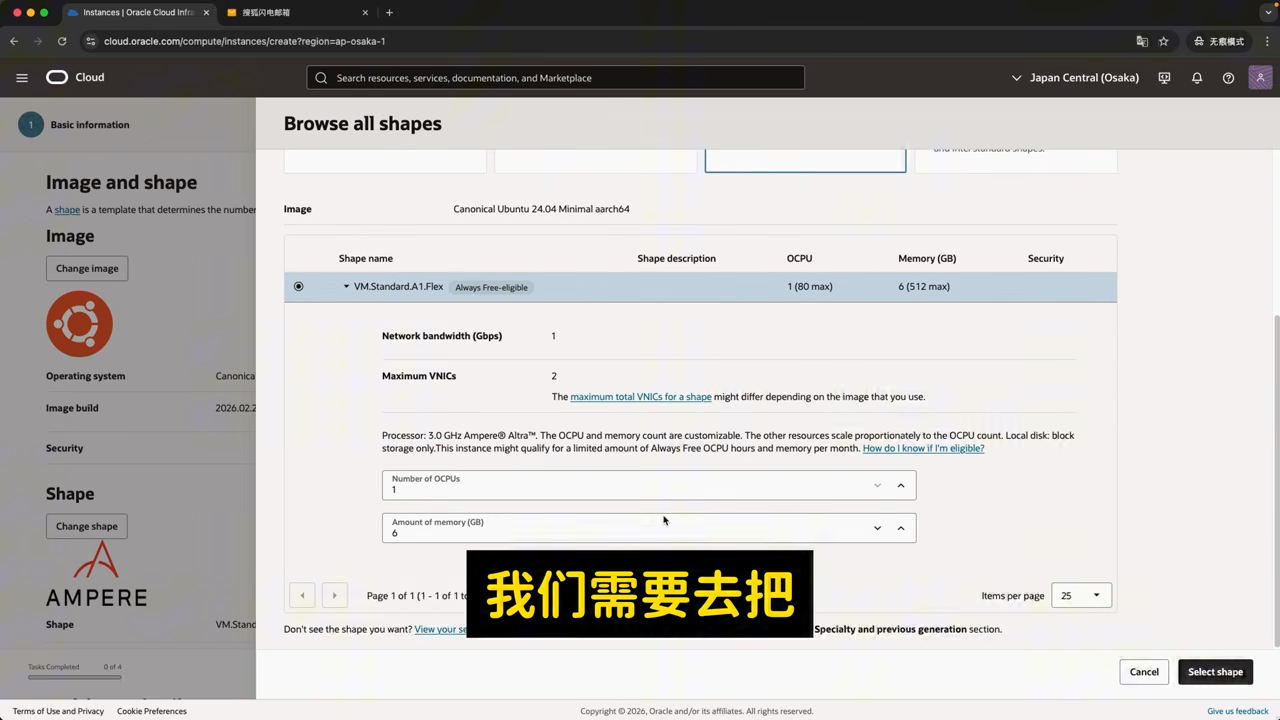Open the browser three-dot menu

click(x=1266, y=41)
